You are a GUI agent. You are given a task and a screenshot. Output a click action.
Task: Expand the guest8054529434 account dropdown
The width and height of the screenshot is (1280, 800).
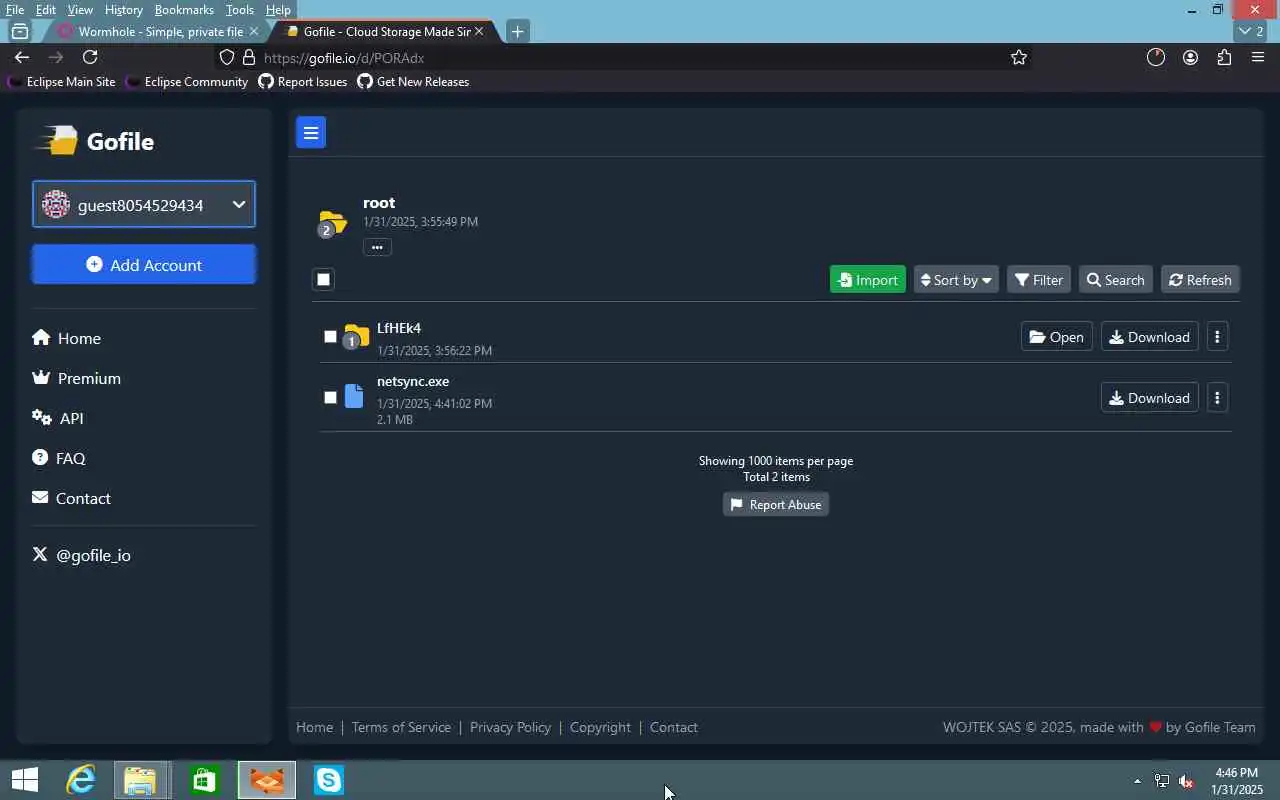[144, 205]
